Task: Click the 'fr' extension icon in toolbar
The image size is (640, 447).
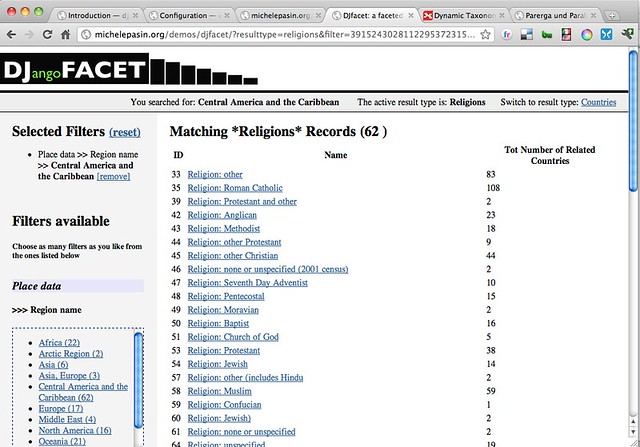Action: click(506, 35)
